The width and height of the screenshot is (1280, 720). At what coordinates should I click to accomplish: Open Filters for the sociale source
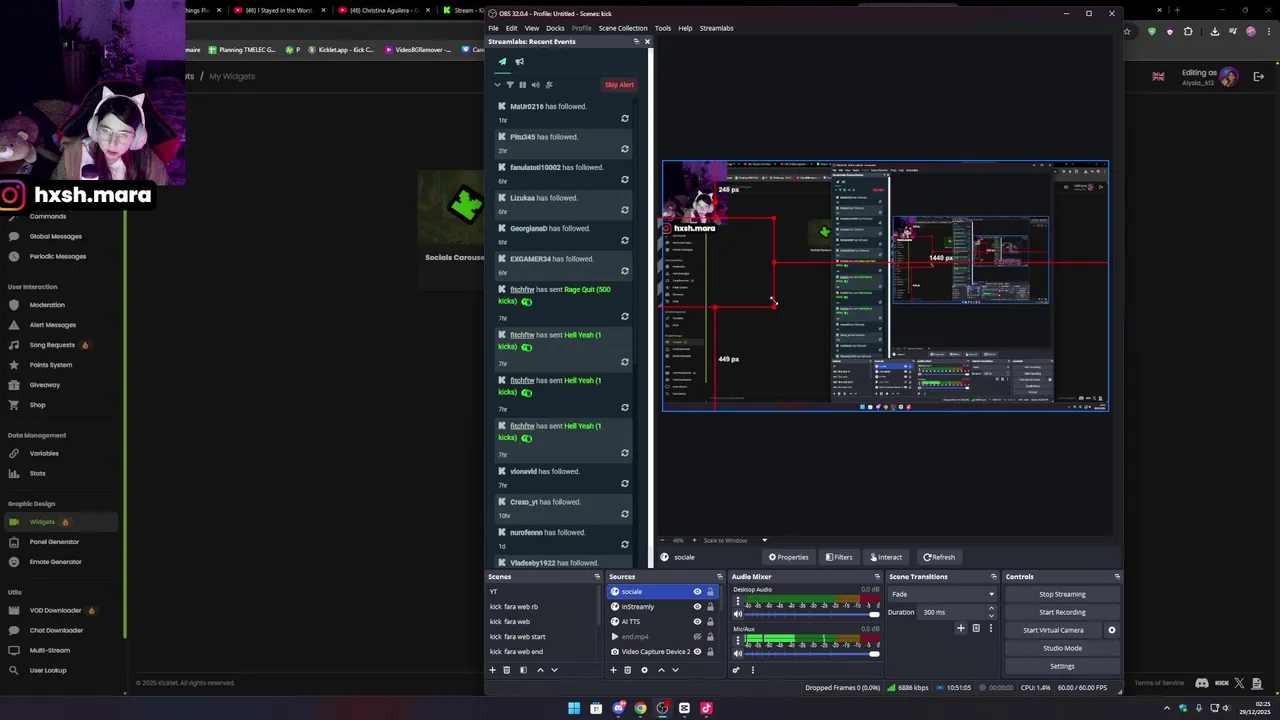coord(838,557)
